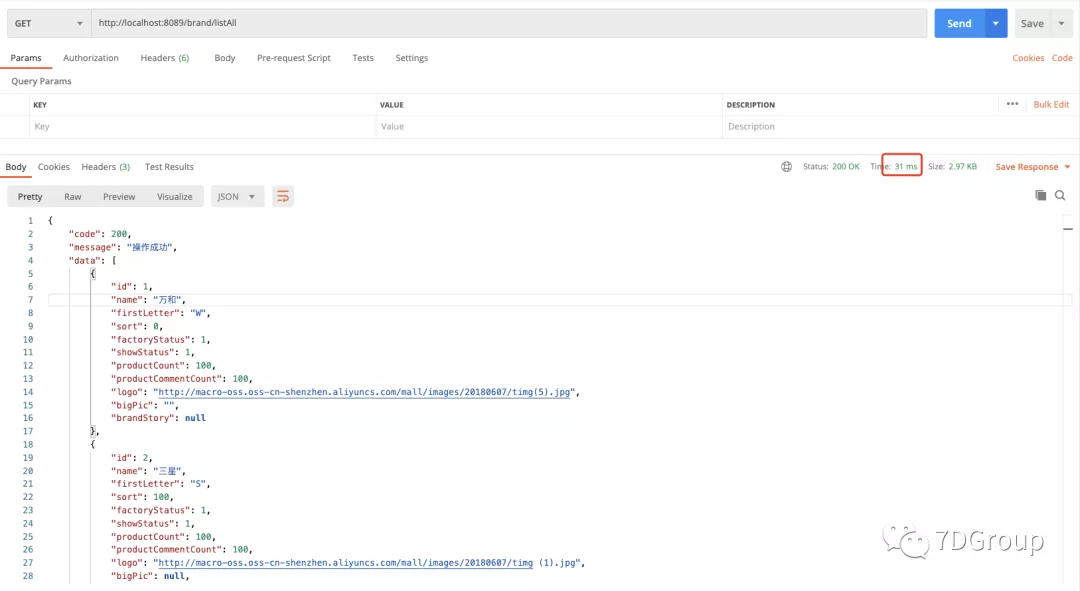
Task: Open the JSON format dropdown
Action: [x=236, y=196]
